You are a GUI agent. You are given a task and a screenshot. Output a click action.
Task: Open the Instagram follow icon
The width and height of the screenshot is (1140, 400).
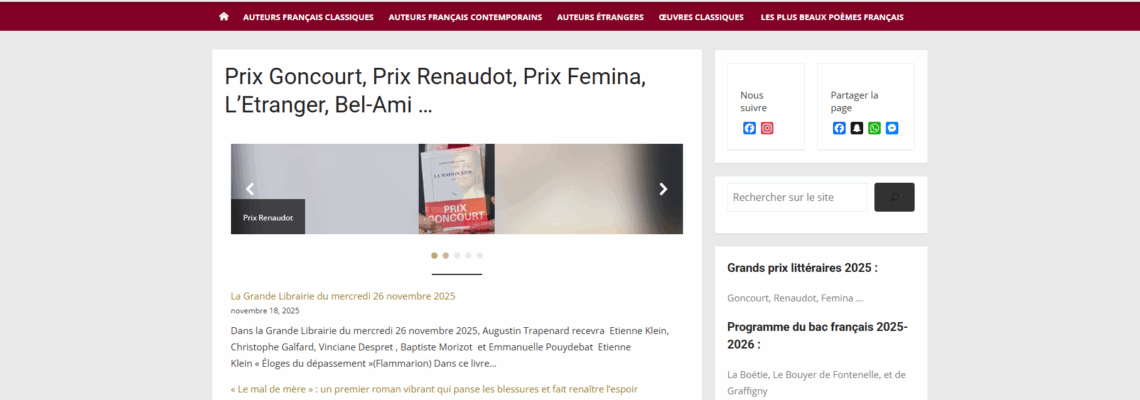767,128
